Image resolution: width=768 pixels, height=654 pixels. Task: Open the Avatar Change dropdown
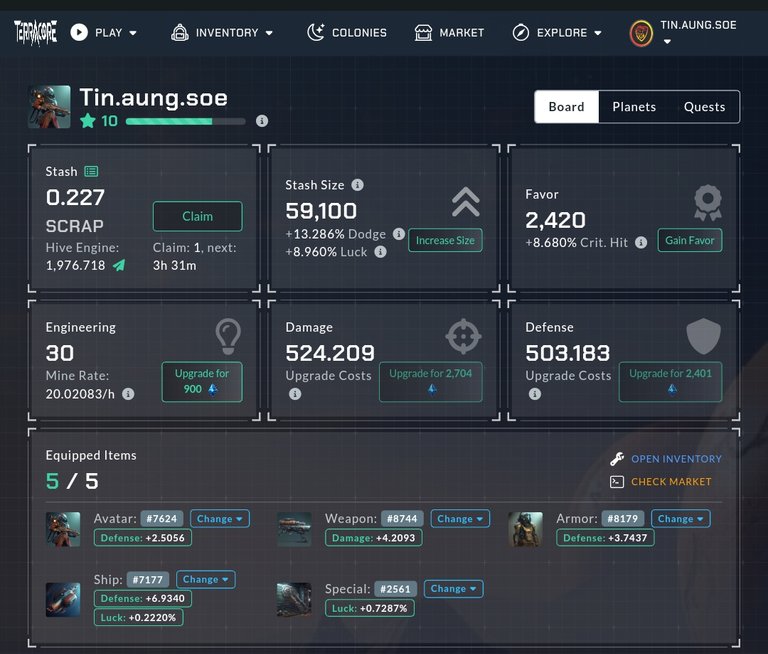[x=219, y=519]
